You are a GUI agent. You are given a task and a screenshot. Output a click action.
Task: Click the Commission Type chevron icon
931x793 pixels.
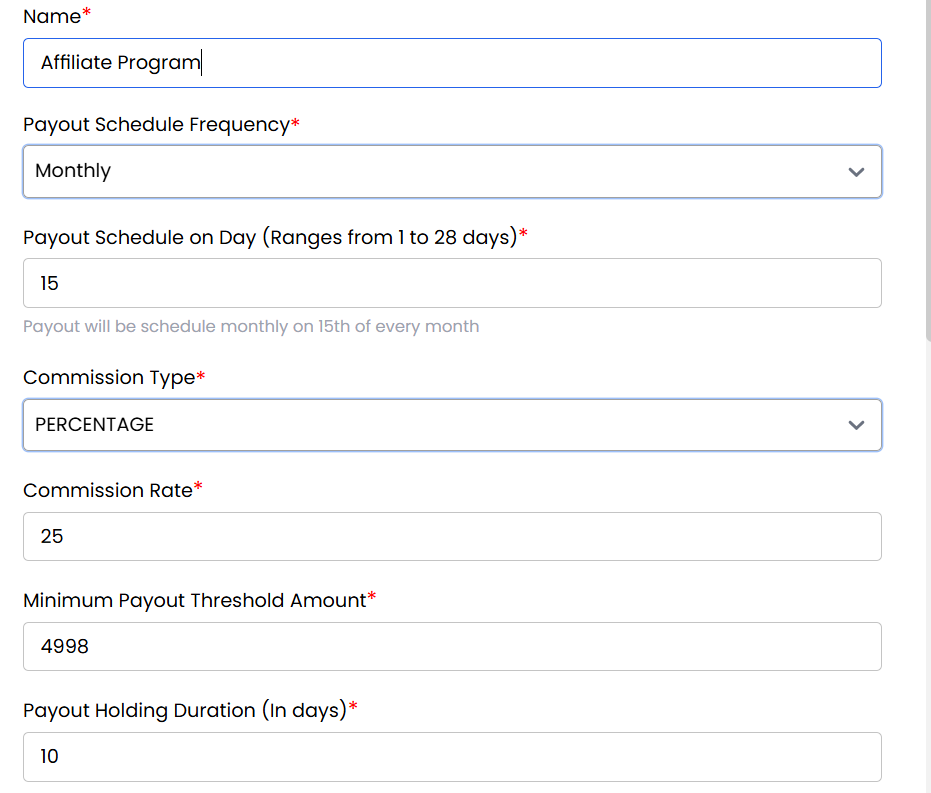(x=855, y=425)
